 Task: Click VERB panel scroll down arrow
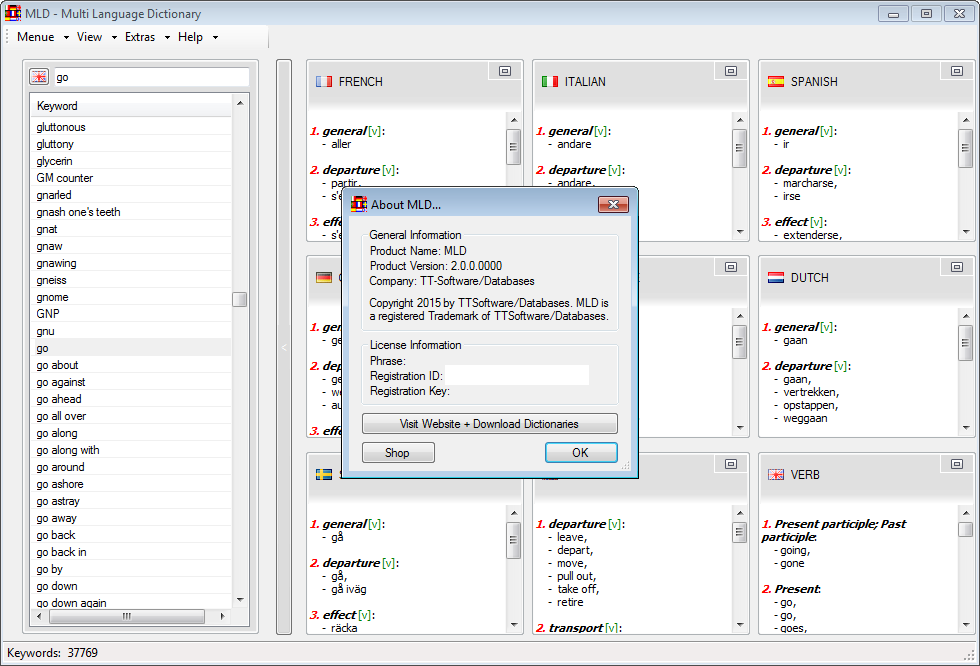966,624
